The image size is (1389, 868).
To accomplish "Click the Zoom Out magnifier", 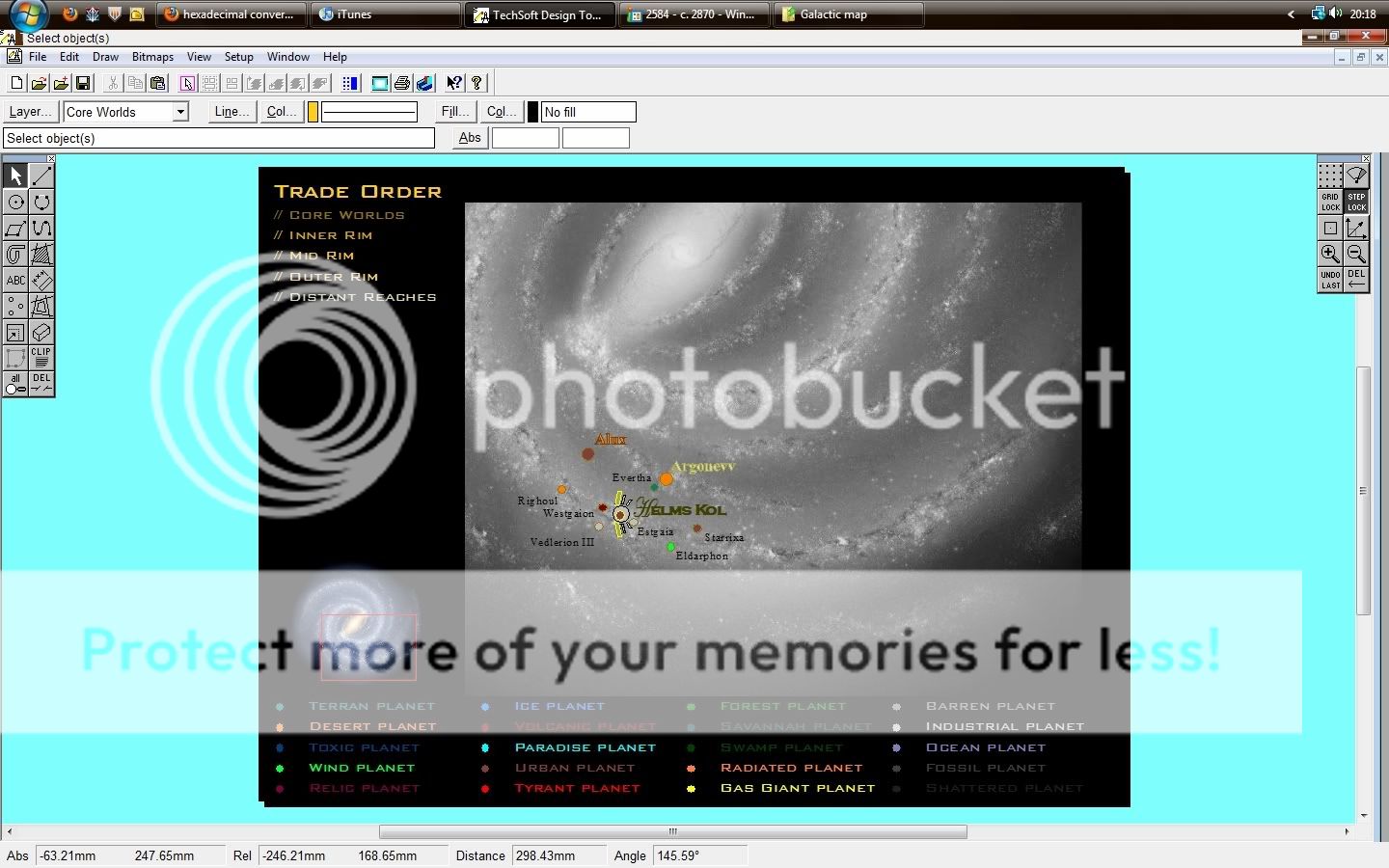I will click(1356, 254).
